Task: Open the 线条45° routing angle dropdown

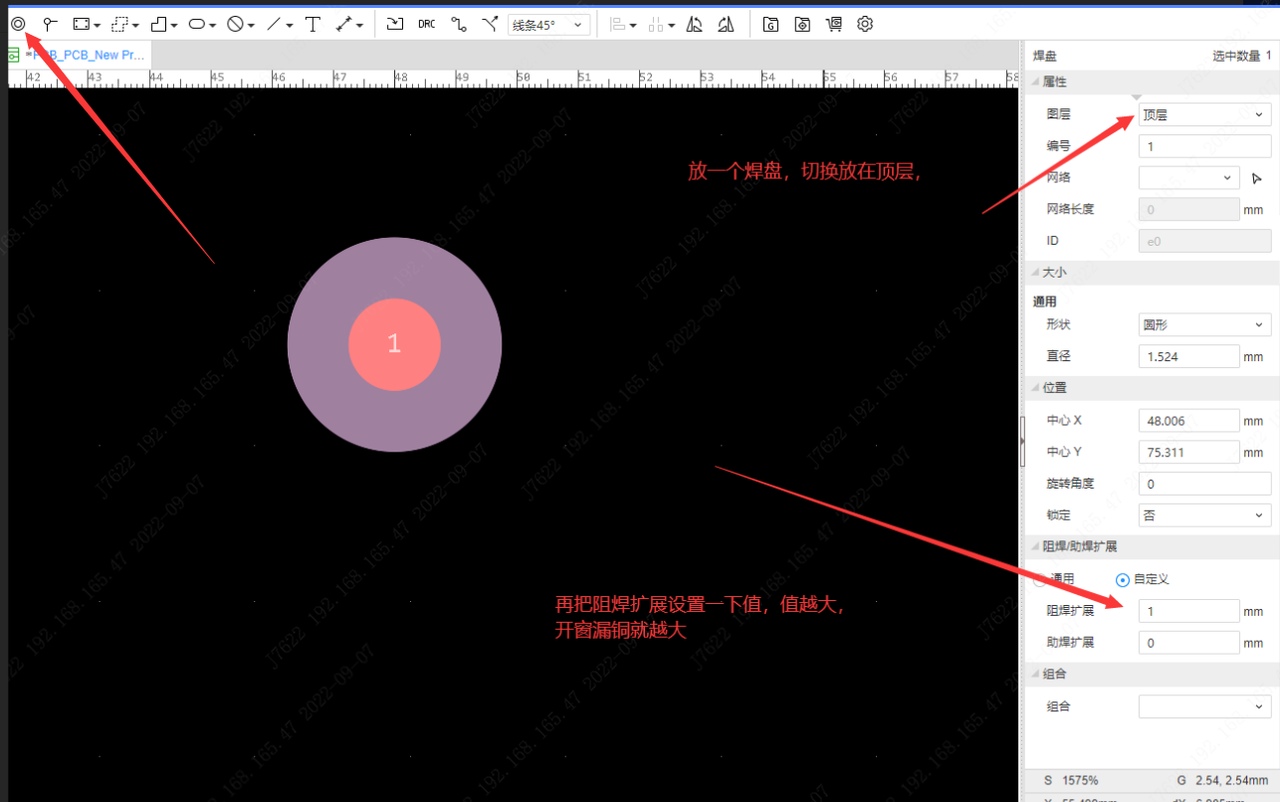Action: coord(549,25)
